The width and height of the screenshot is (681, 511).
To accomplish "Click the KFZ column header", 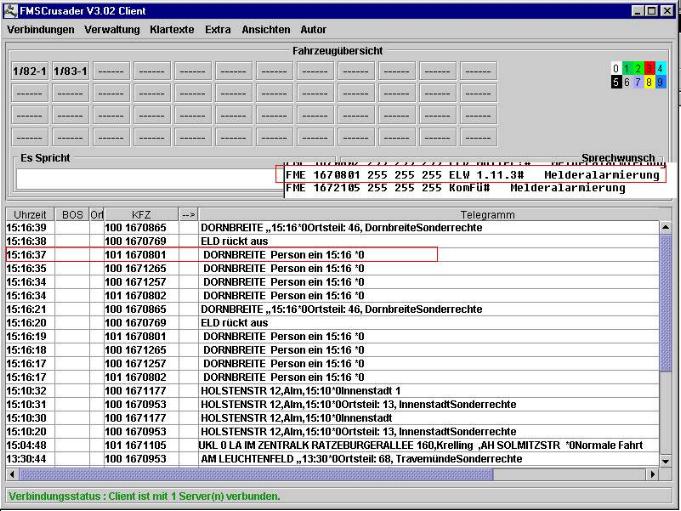I will coord(140,214).
